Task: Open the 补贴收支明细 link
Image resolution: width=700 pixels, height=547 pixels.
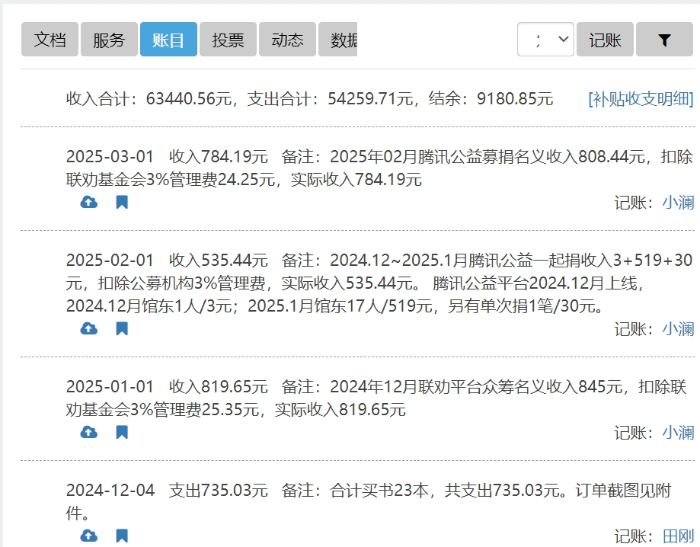Action: tap(640, 98)
